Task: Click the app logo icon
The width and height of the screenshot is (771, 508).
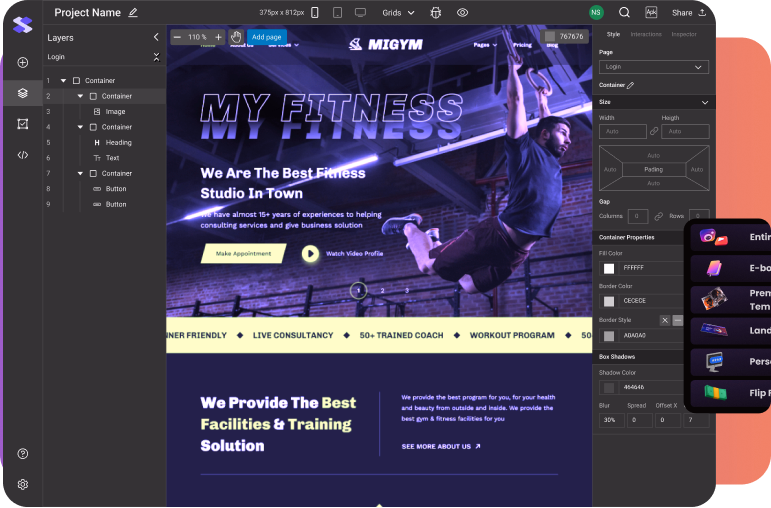Action: [x=23, y=25]
